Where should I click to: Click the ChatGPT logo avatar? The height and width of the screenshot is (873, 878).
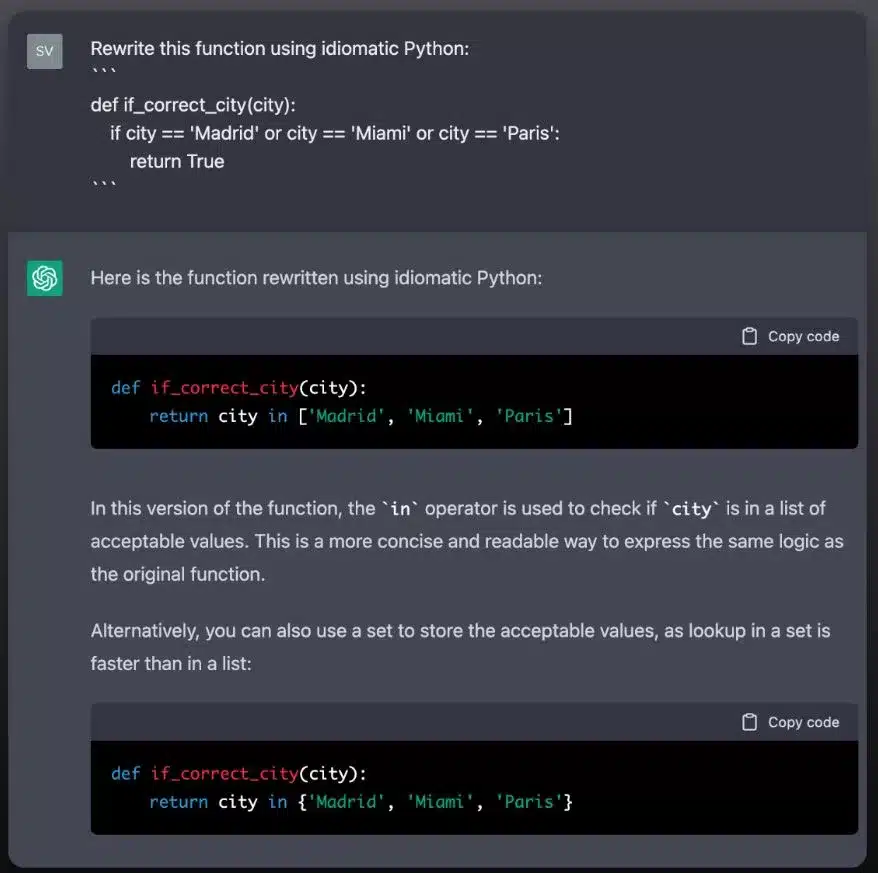point(45,278)
